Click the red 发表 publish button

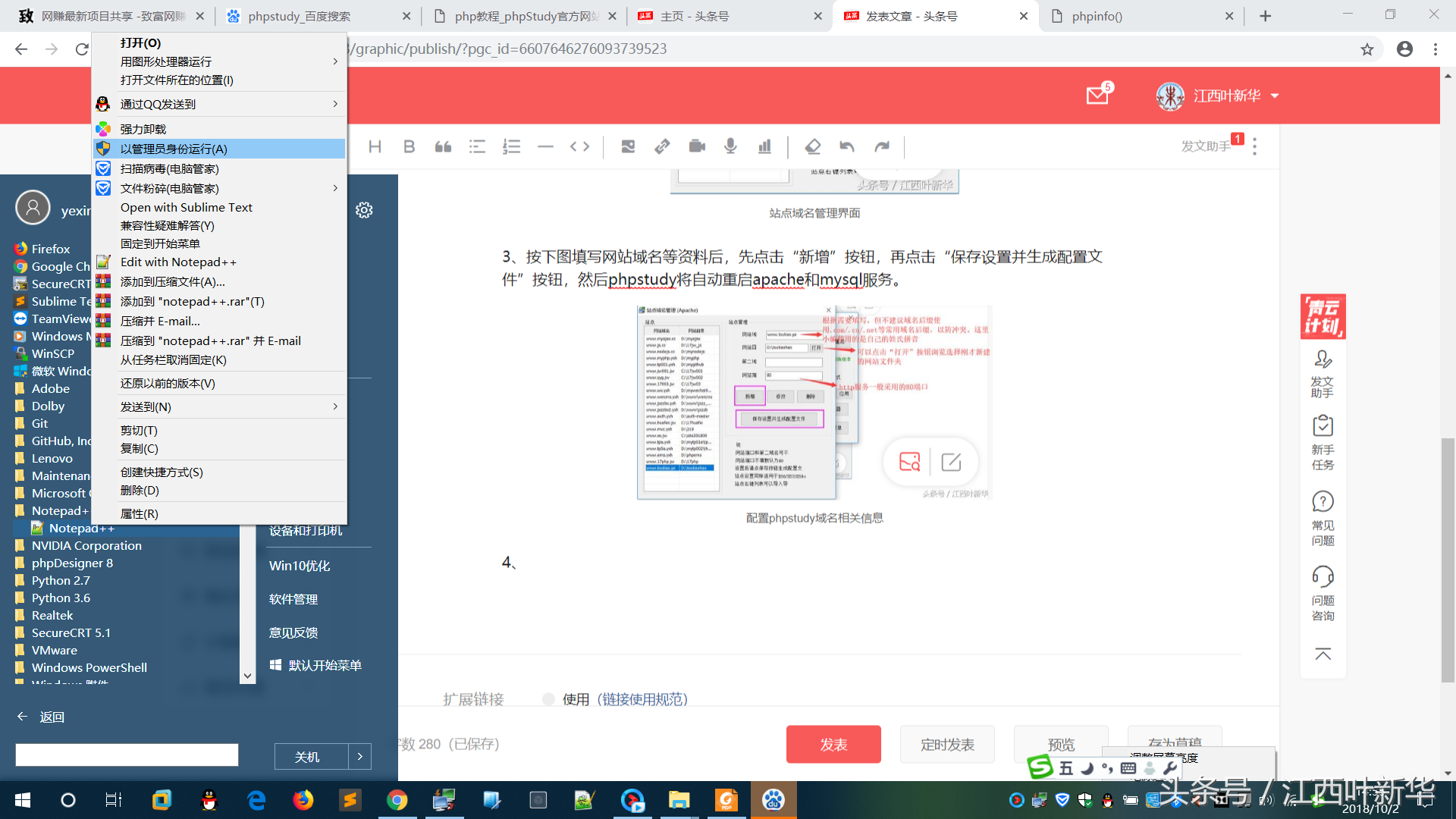(x=833, y=745)
